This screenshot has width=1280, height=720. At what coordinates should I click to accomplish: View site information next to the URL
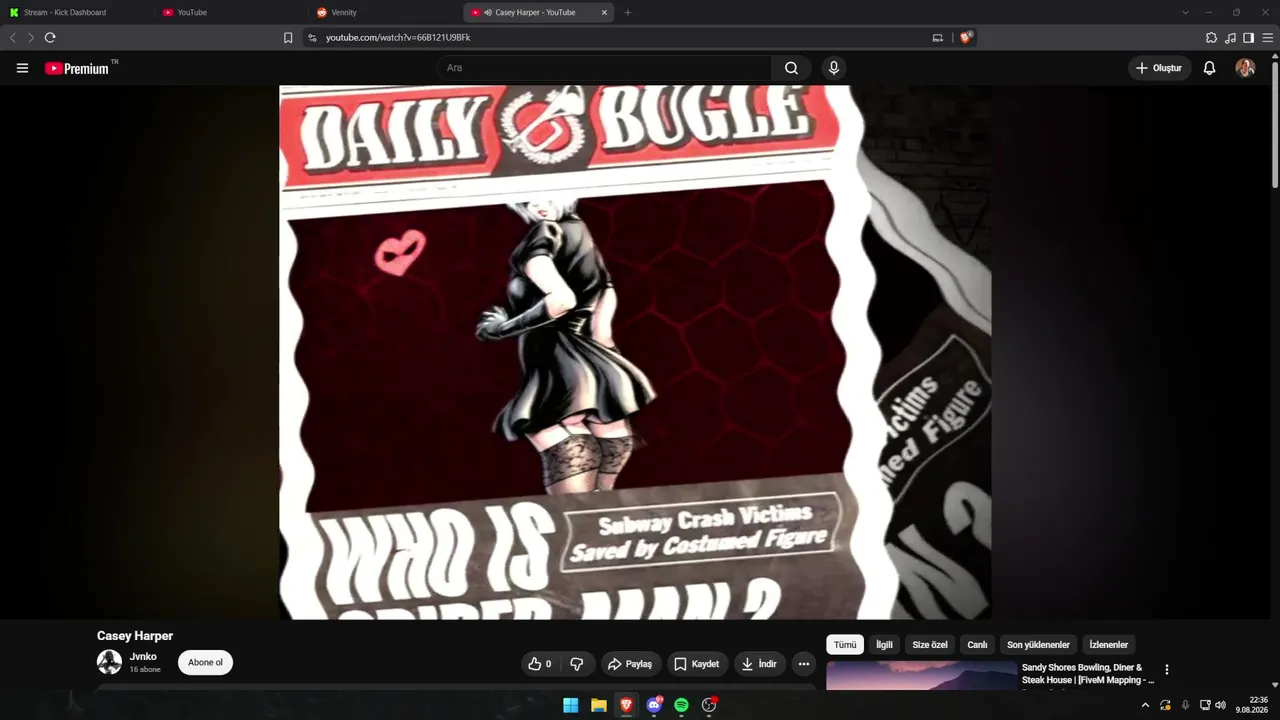click(x=312, y=38)
